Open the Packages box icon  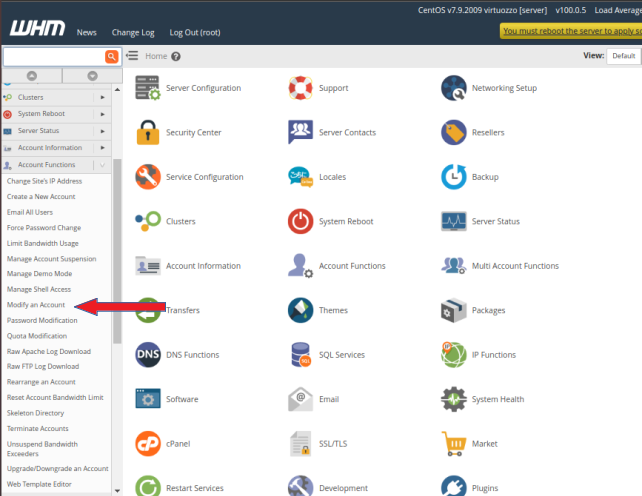454,310
